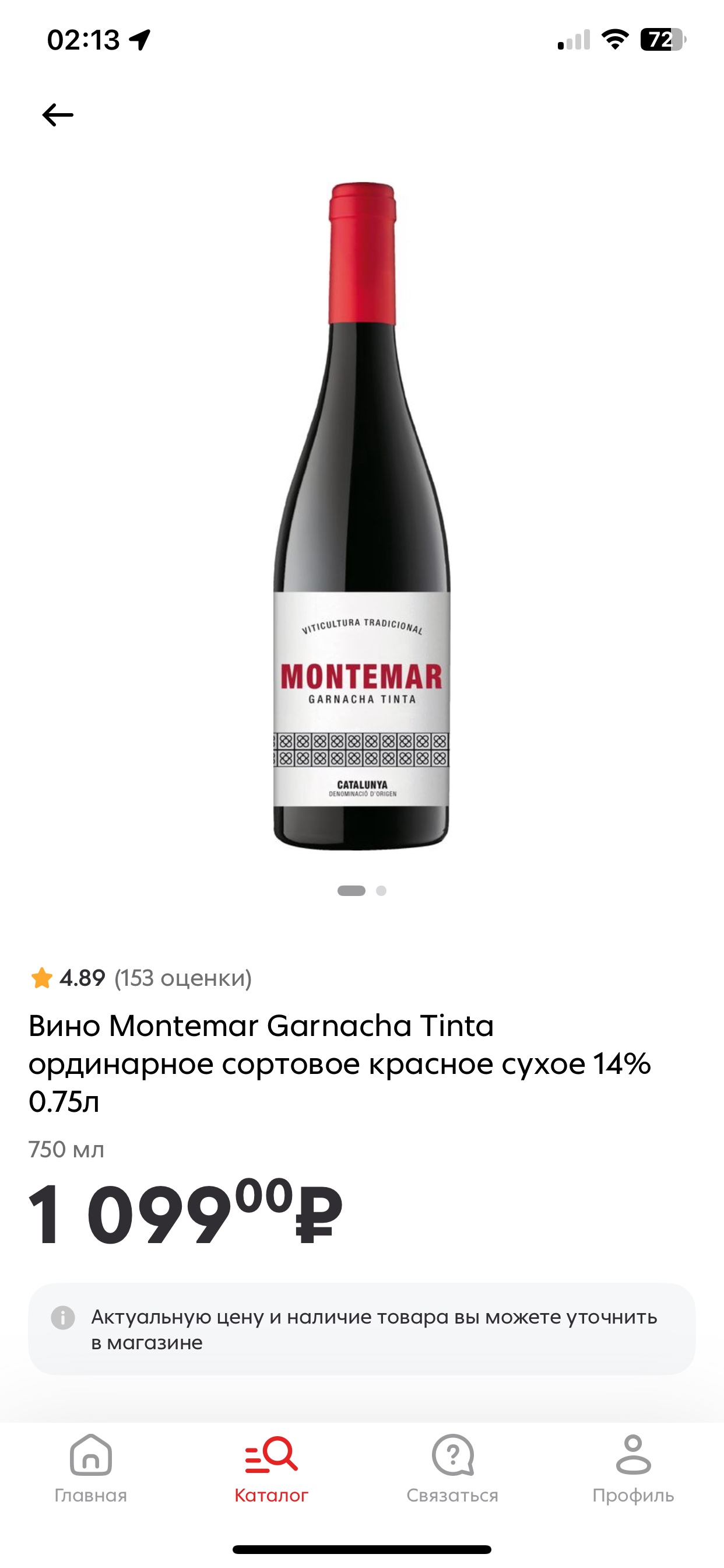Screen dimensions: 724x1568
Task: Tap the Актуальную цену notice banner
Action: [361, 1329]
